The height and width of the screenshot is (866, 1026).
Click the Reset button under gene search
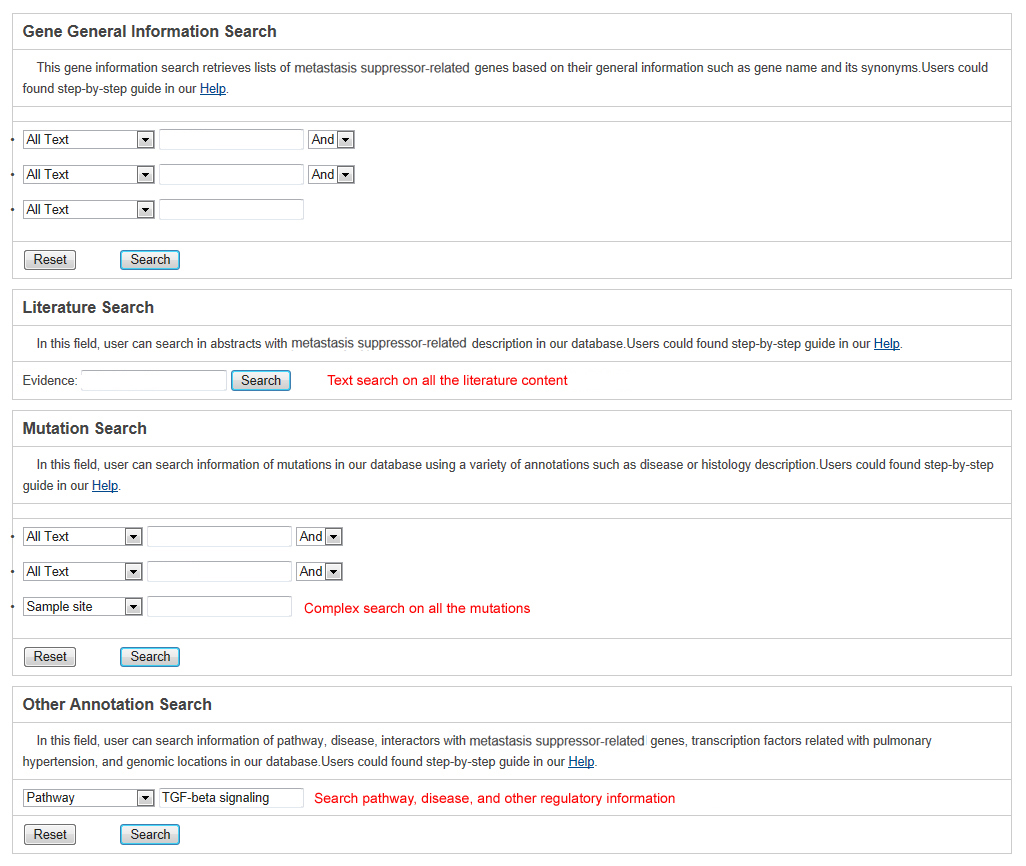pyautogui.click(x=50, y=260)
